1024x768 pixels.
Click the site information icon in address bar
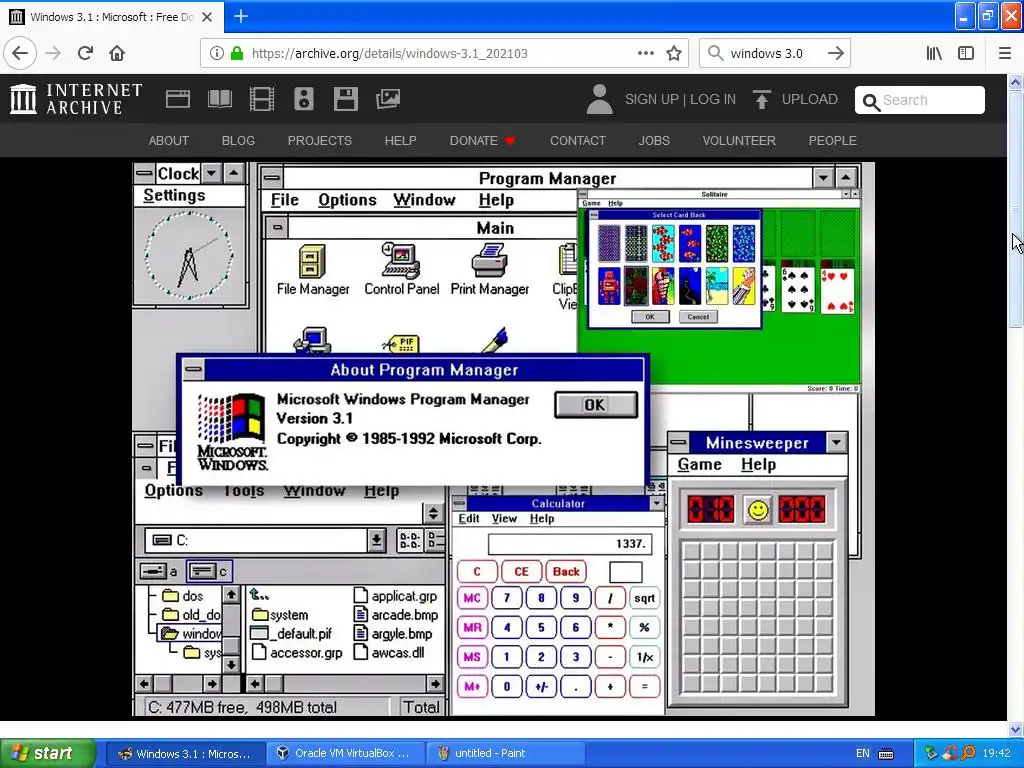217,53
